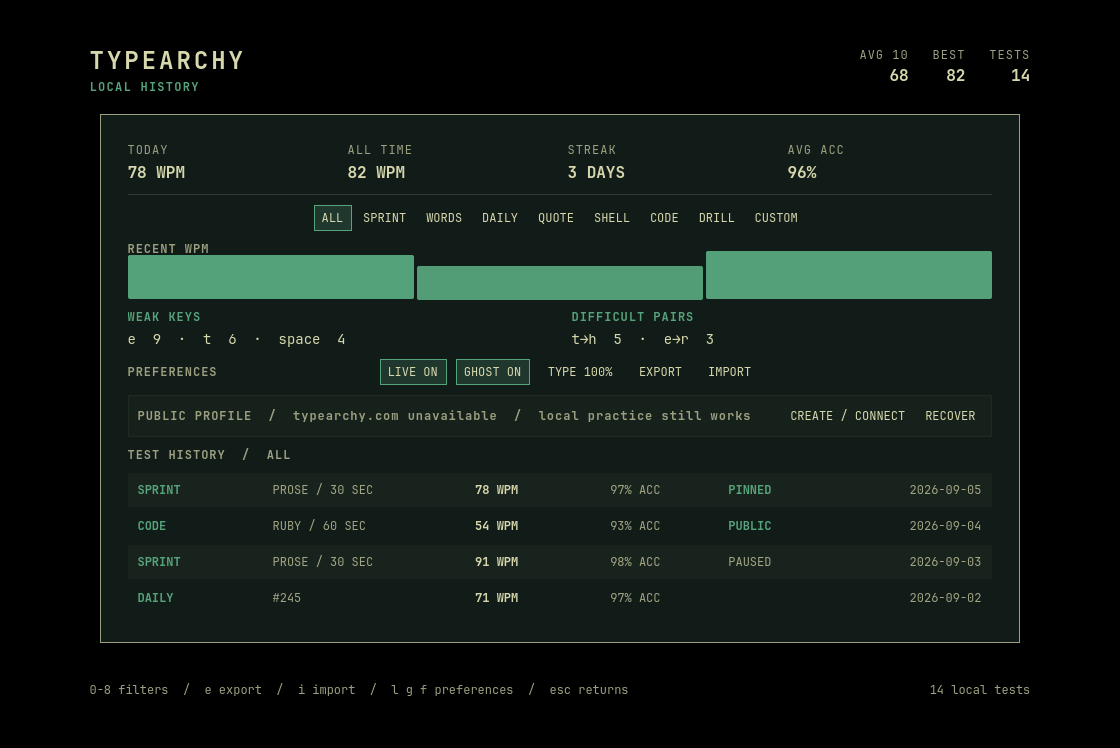1120x748 pixels.
Task: Open the 78 WPM sprint test row
Action: tap(559, 490)
